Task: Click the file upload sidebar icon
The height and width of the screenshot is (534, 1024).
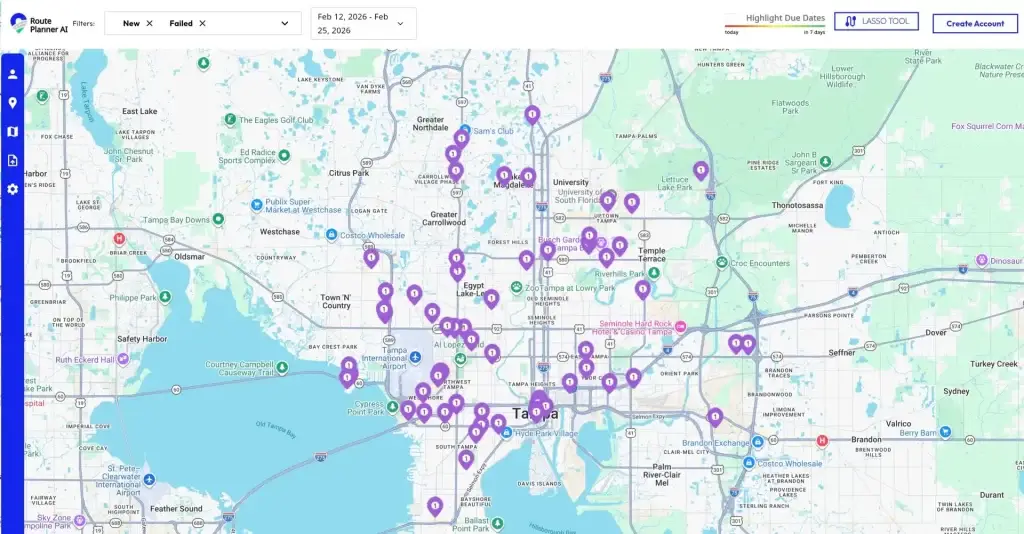Action: pos(12,160)
